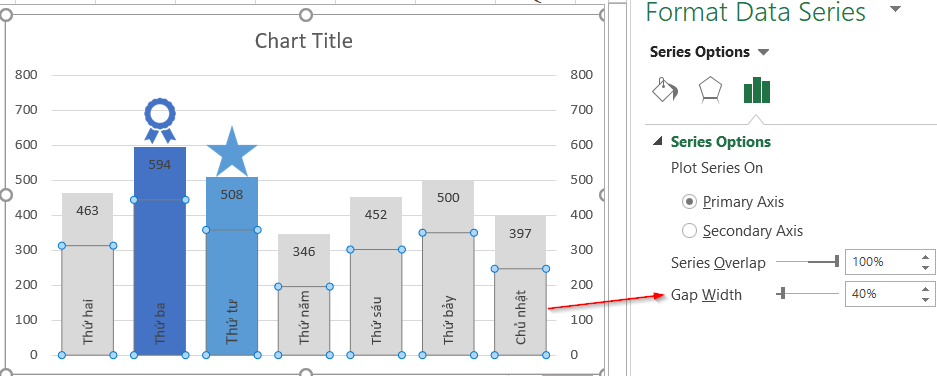Open the Series Options dropdown arrow
The width and height of the screenshot is (937, 376).
(x=763, y=53)
